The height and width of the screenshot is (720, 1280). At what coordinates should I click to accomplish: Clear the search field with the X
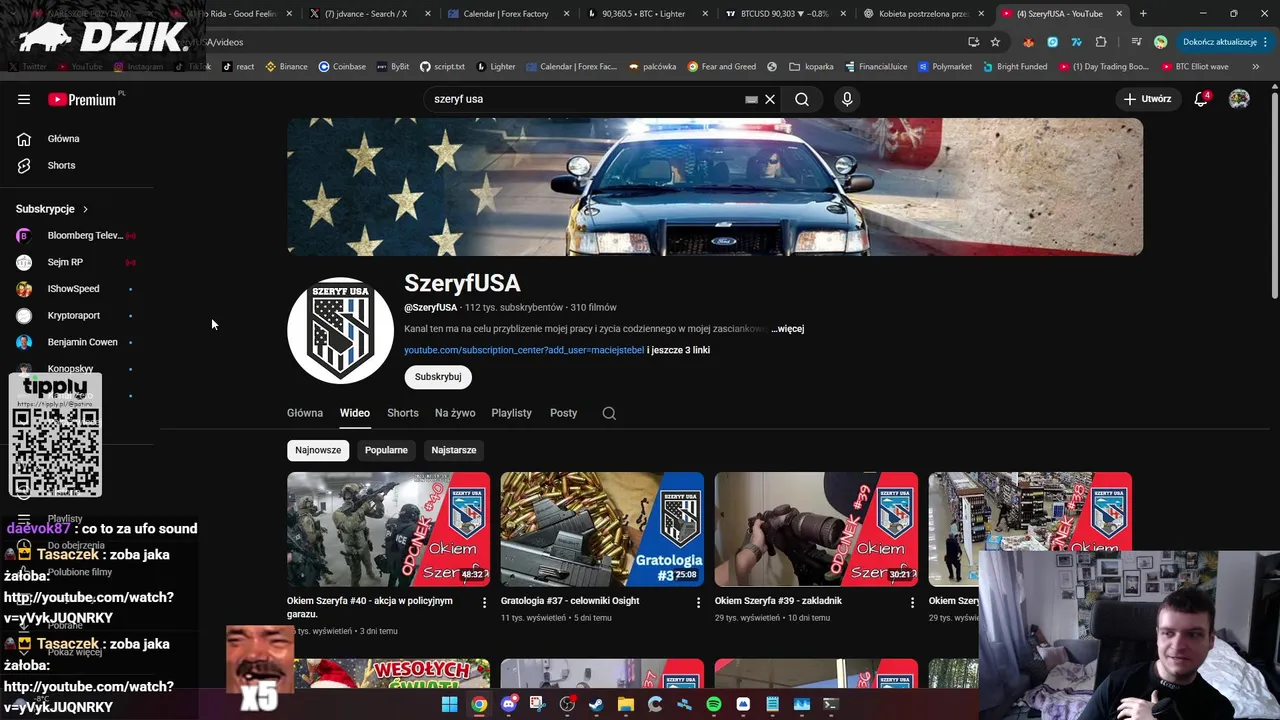coord(770,99)
